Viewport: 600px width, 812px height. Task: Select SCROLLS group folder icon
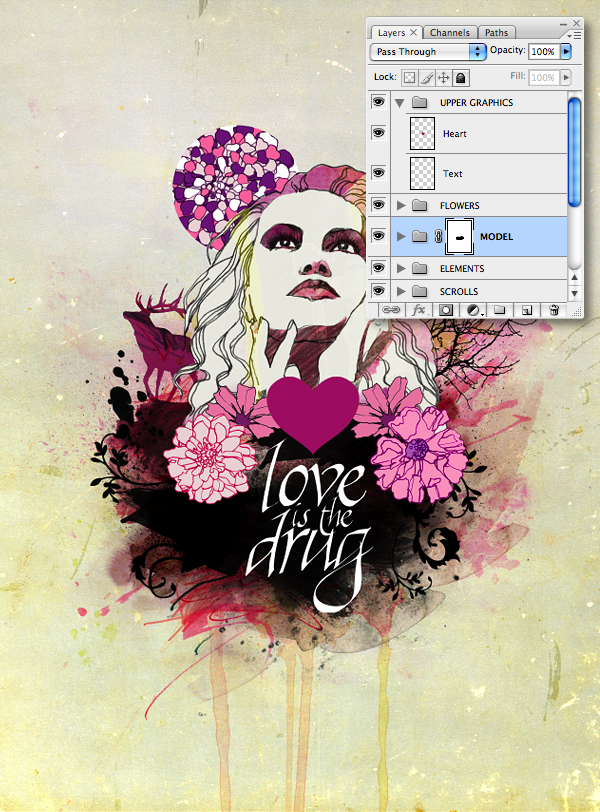click(419, 291)
